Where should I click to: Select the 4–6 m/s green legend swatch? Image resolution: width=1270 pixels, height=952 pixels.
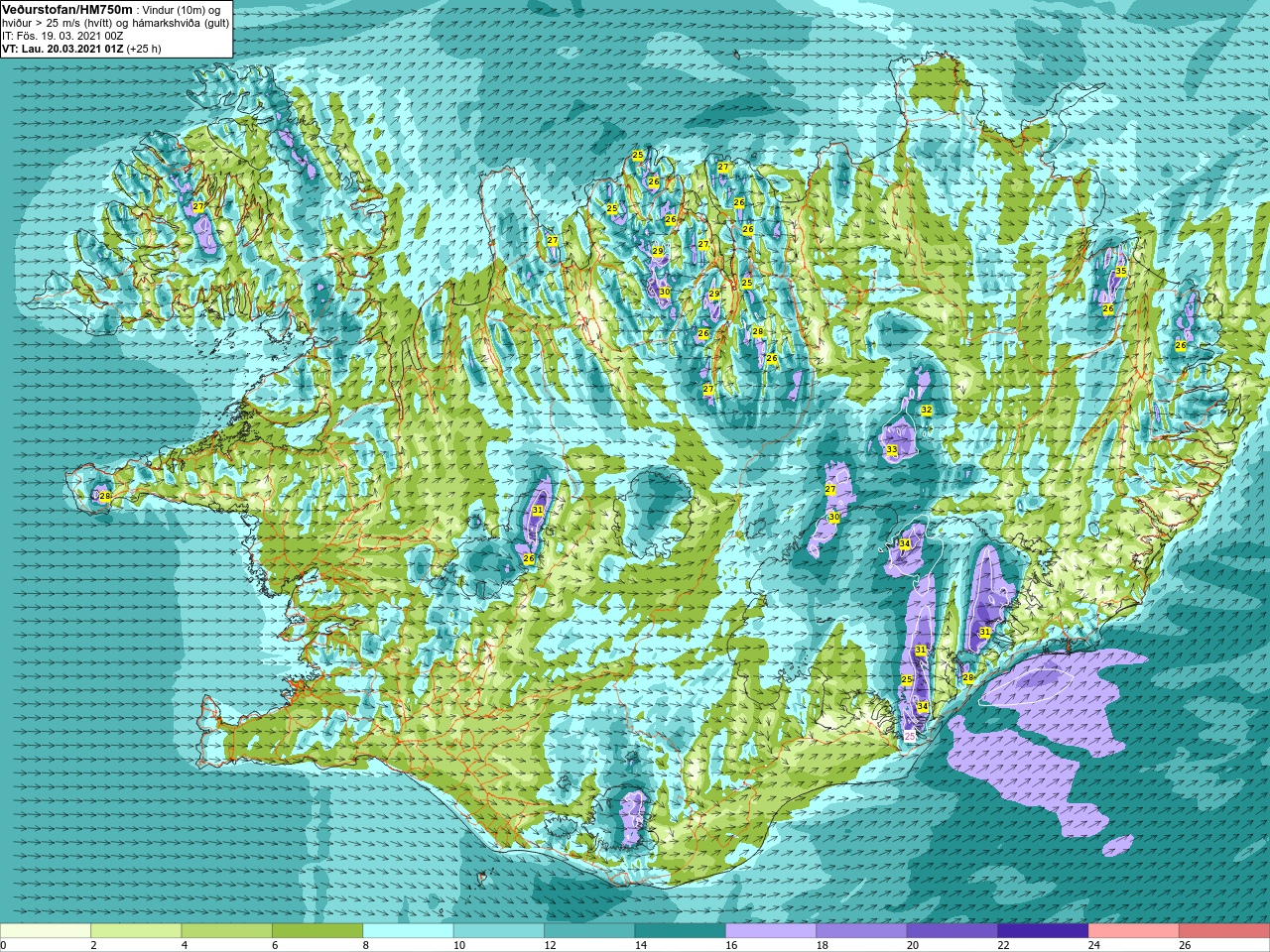click(x=226, y=931)
